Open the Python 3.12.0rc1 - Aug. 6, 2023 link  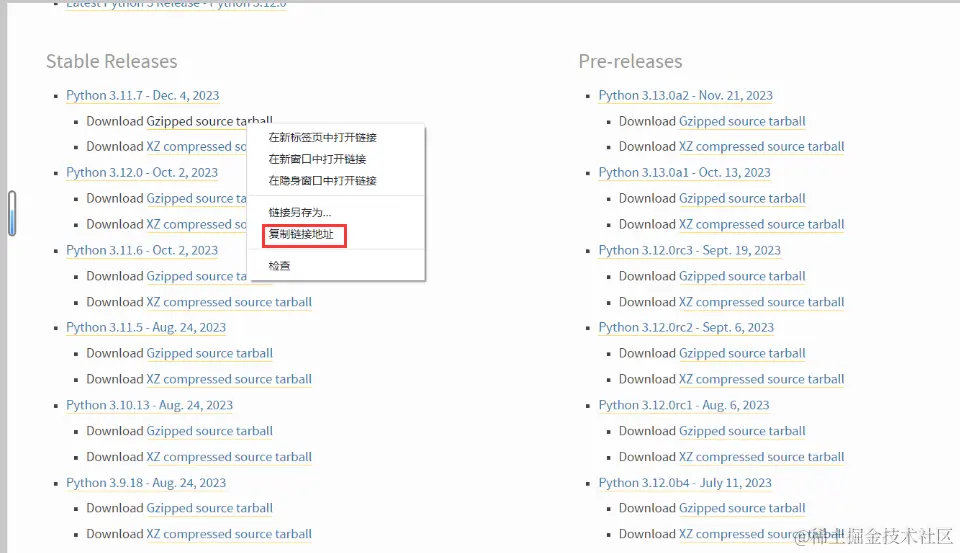coord(684,405)
